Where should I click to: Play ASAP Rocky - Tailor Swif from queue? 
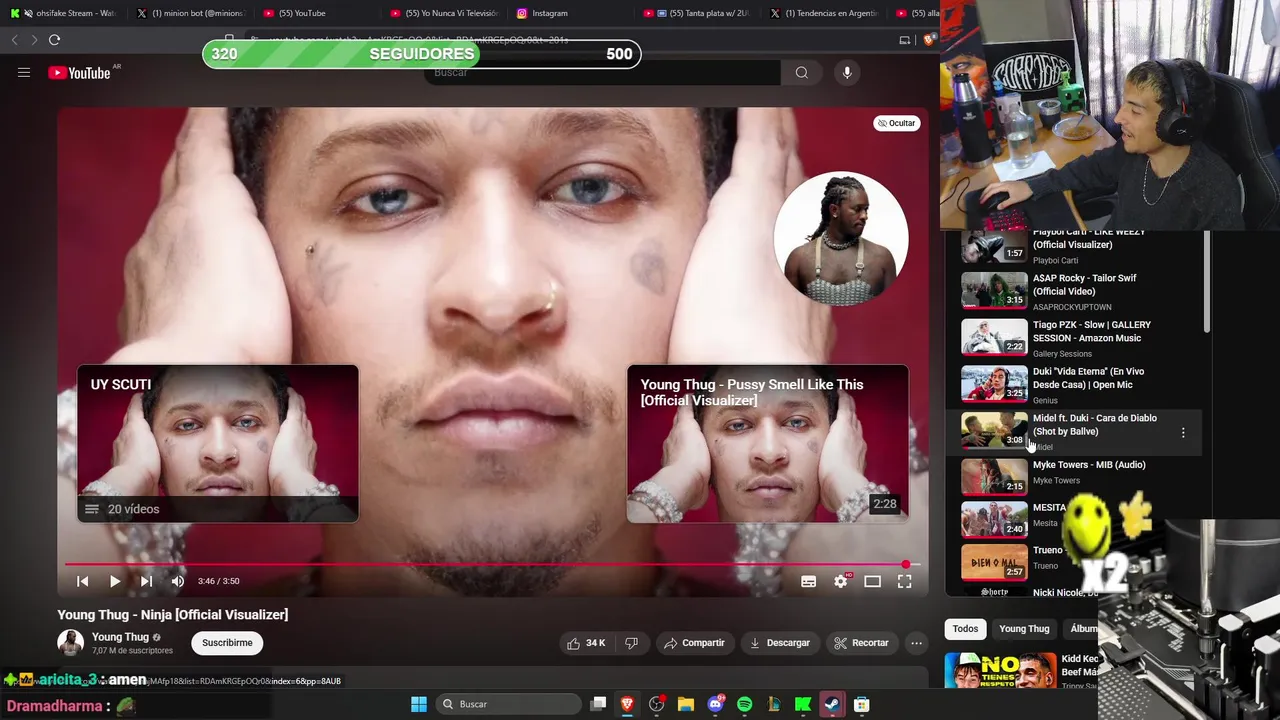click(x=1072, y=291)
